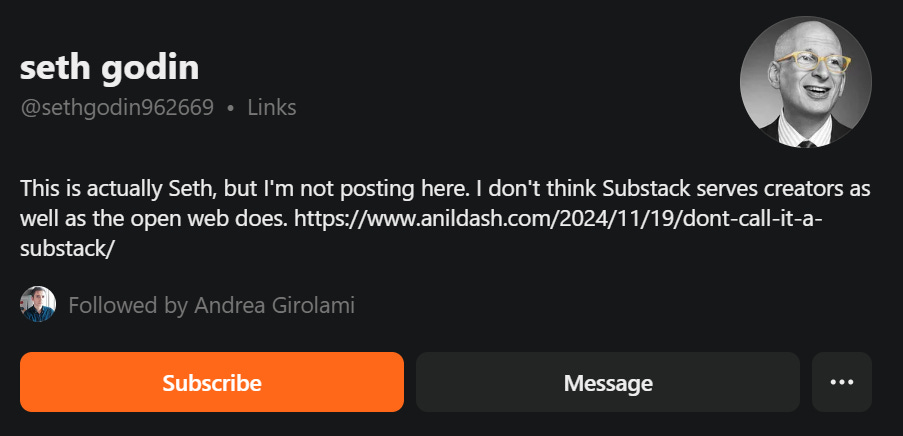Click the orange Subscribe button
903x436 pixels.
212,382
